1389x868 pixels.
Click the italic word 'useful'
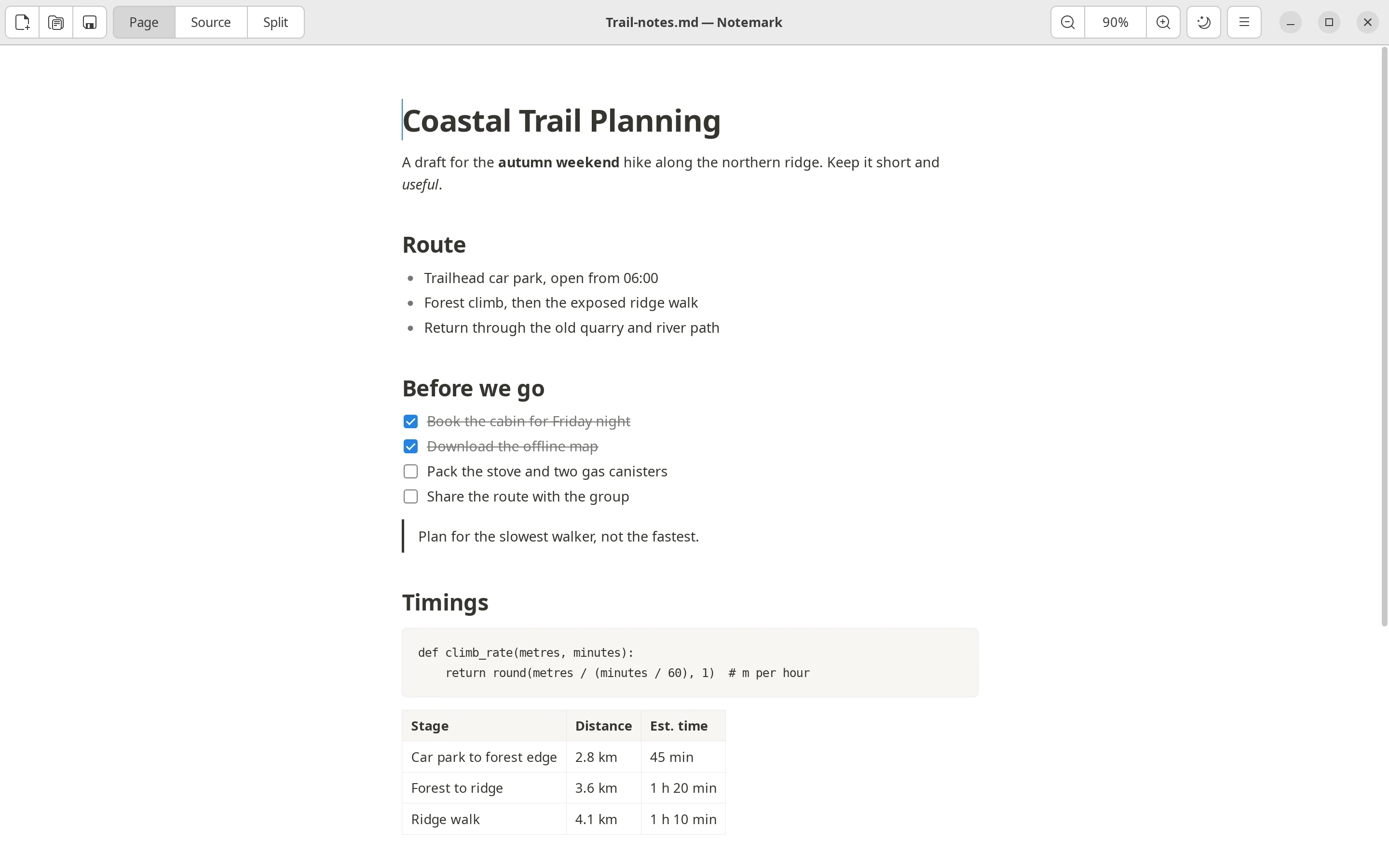[420, 185]
